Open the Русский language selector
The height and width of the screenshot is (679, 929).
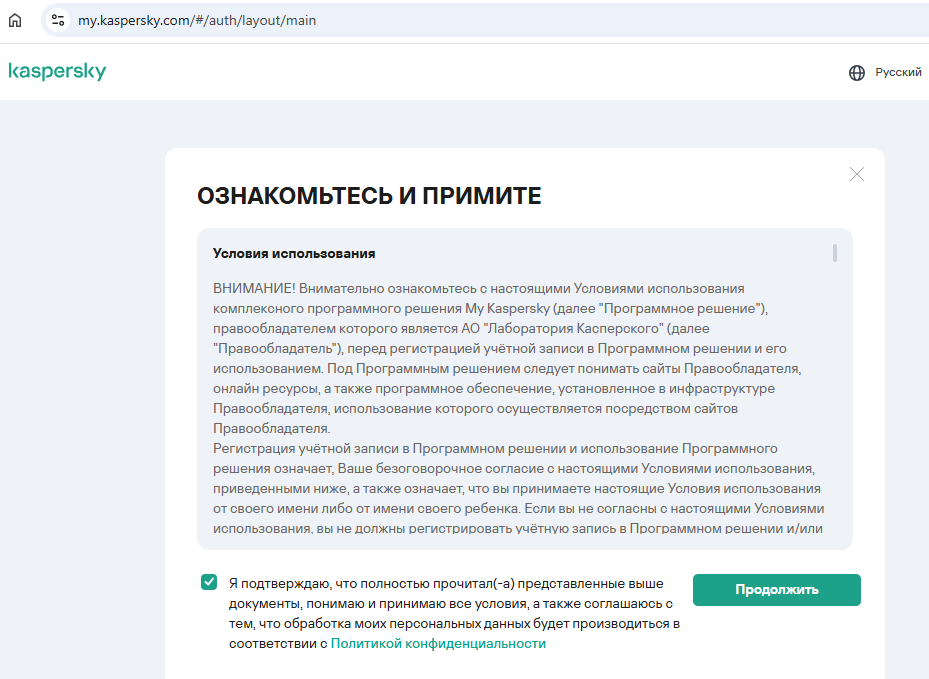898,72
